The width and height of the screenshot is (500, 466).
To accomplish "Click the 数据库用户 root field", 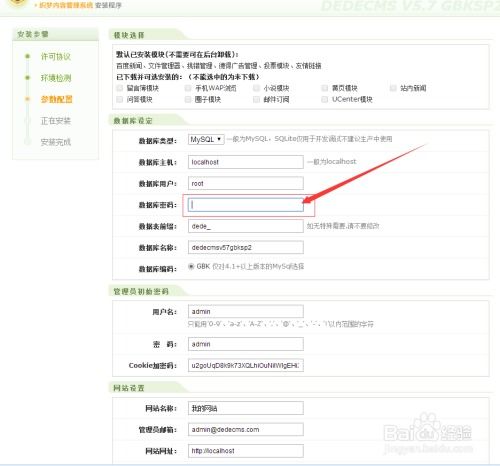I will [246, 183].
